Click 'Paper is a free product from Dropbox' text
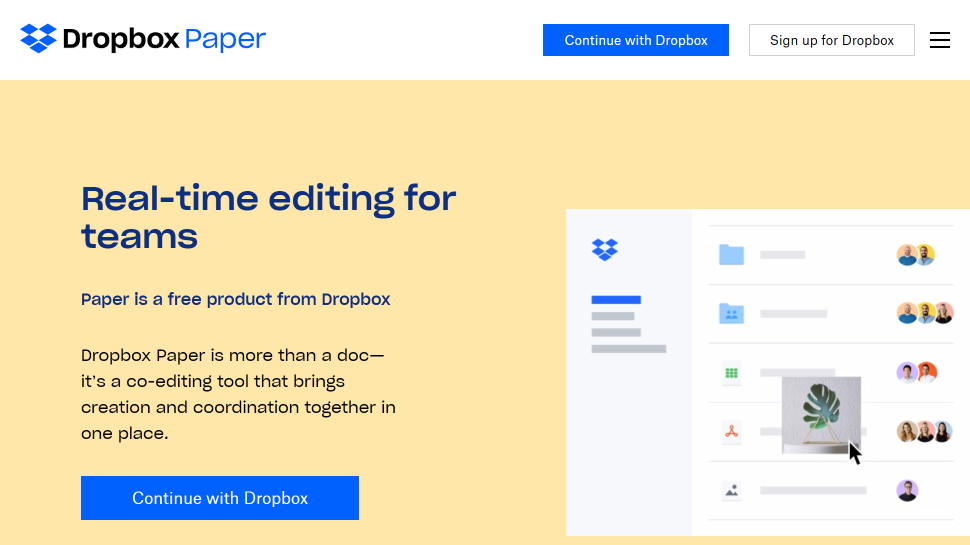This screenshot has height=545, width=970. 236,299
